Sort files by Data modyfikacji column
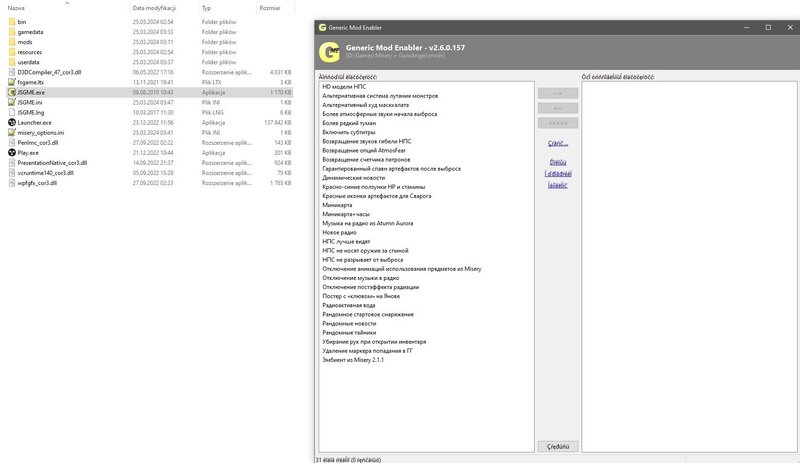800x463 pixels. click(152, 7)
